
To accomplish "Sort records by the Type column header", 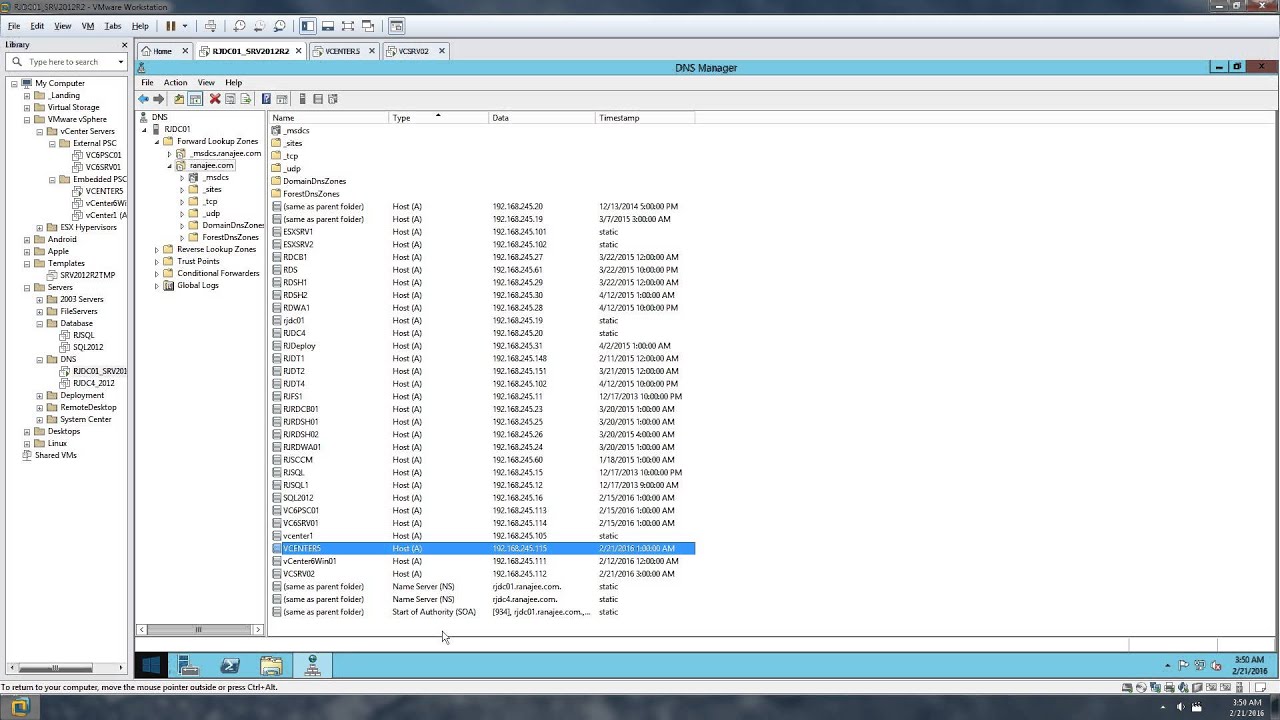I will coord(438,118).
